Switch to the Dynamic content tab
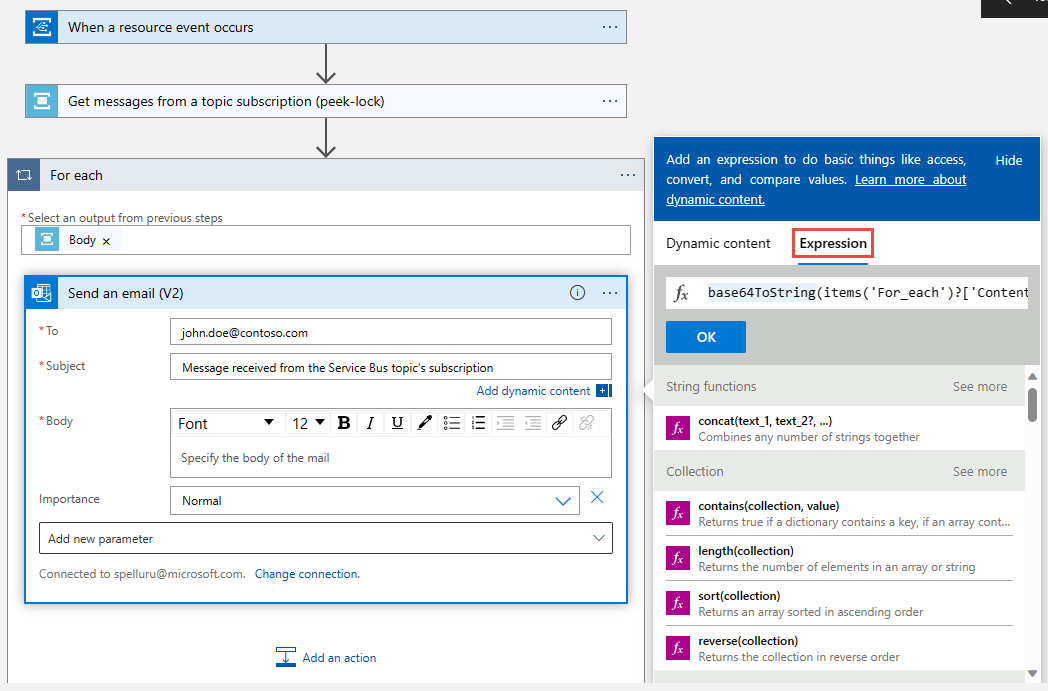The width and height of the screenshot is (1048, 691). tap(718, 243)
